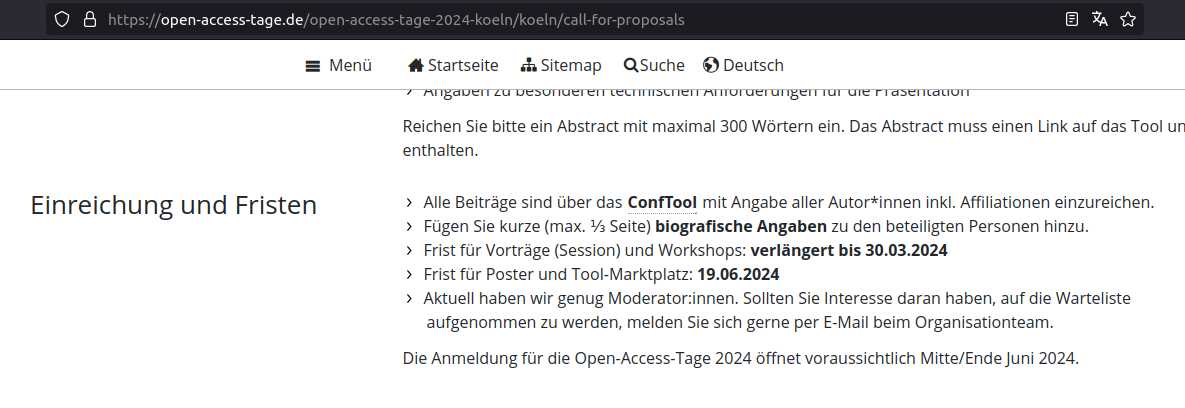Click the translate page icon

1100,20
